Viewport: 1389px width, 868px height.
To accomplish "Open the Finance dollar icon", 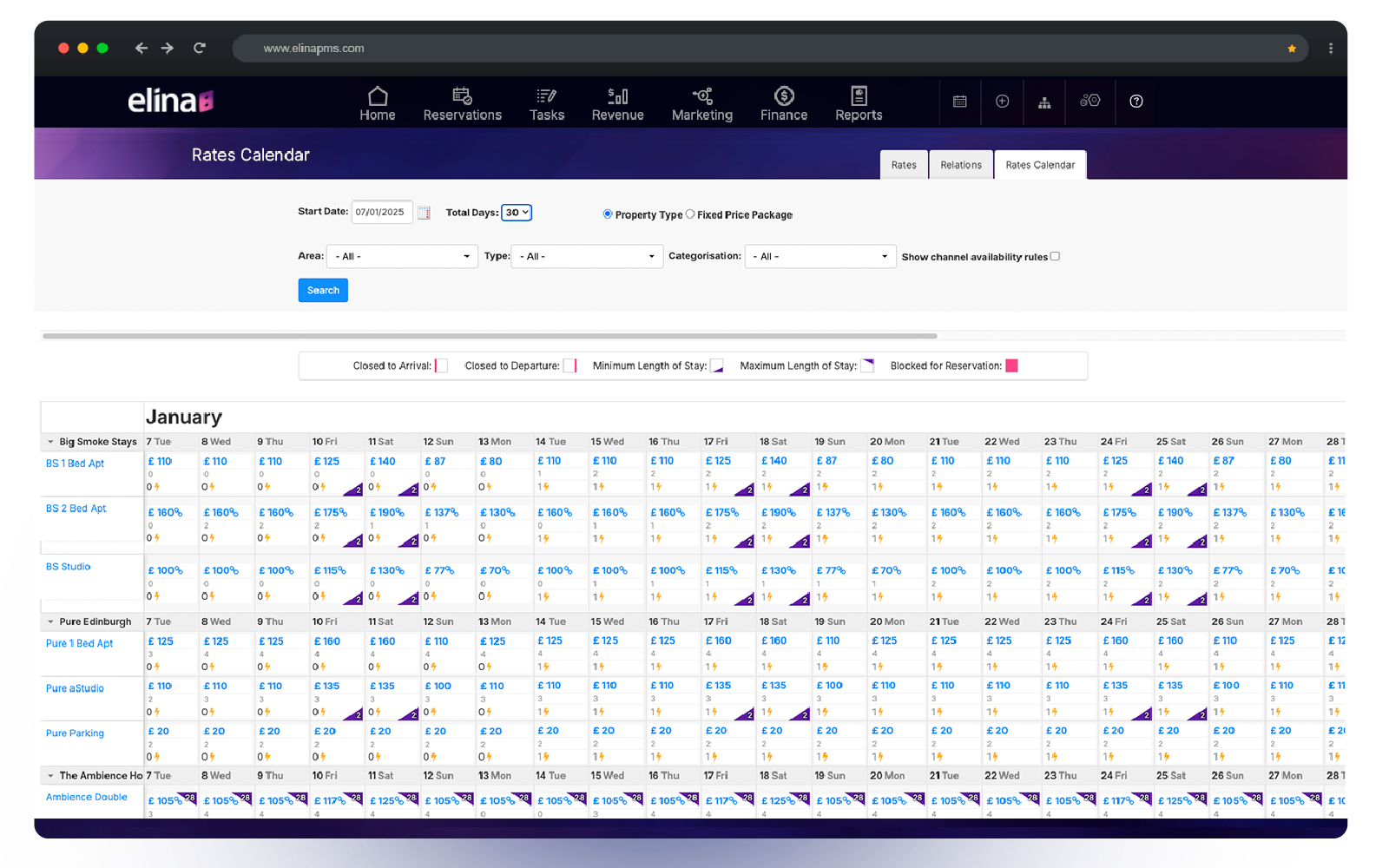I will coord(784,96).
